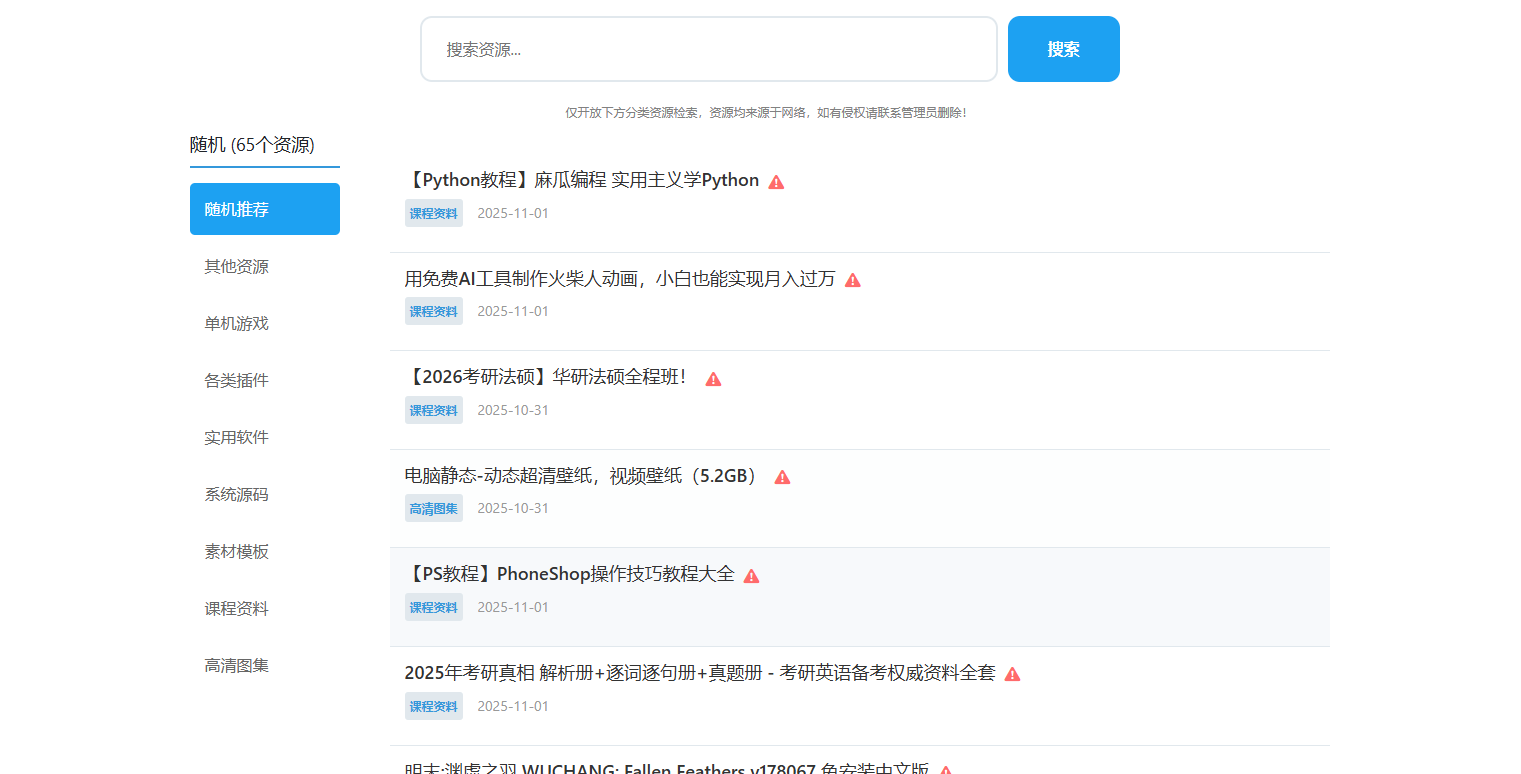Viewport: 1521px width, 774px height.
Task: Click warning icon beside PS教程 PhoneShop title
Action: [x=751, y=576]
